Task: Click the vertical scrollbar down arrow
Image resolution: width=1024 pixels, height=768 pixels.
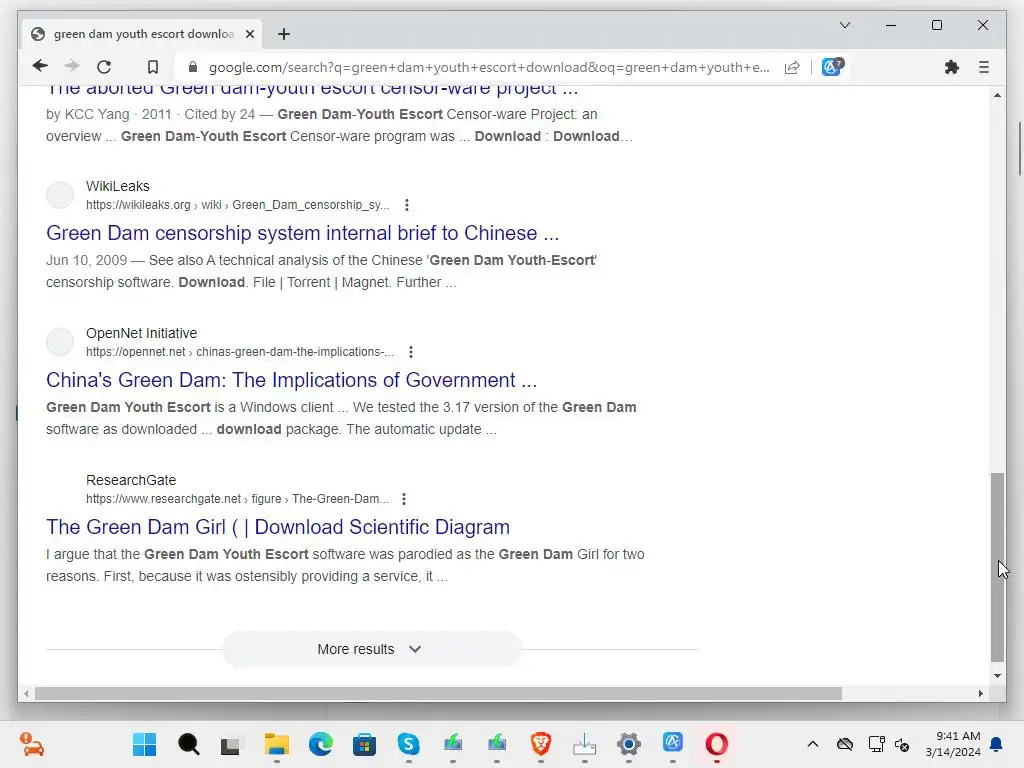Action: coord(997,676)
